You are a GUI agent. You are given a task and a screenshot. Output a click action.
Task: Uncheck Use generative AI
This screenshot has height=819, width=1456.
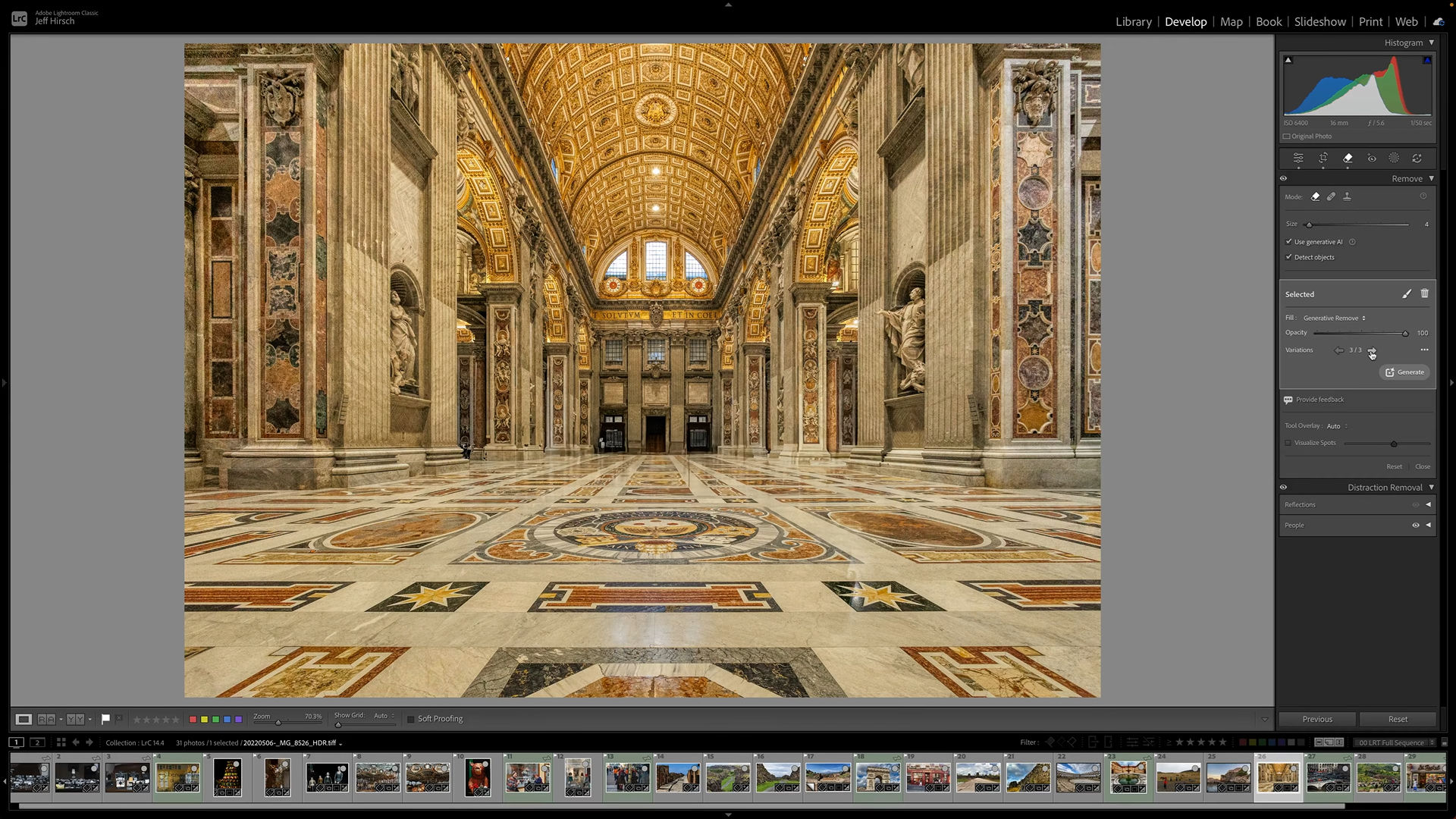click(x=1289, y=241)
